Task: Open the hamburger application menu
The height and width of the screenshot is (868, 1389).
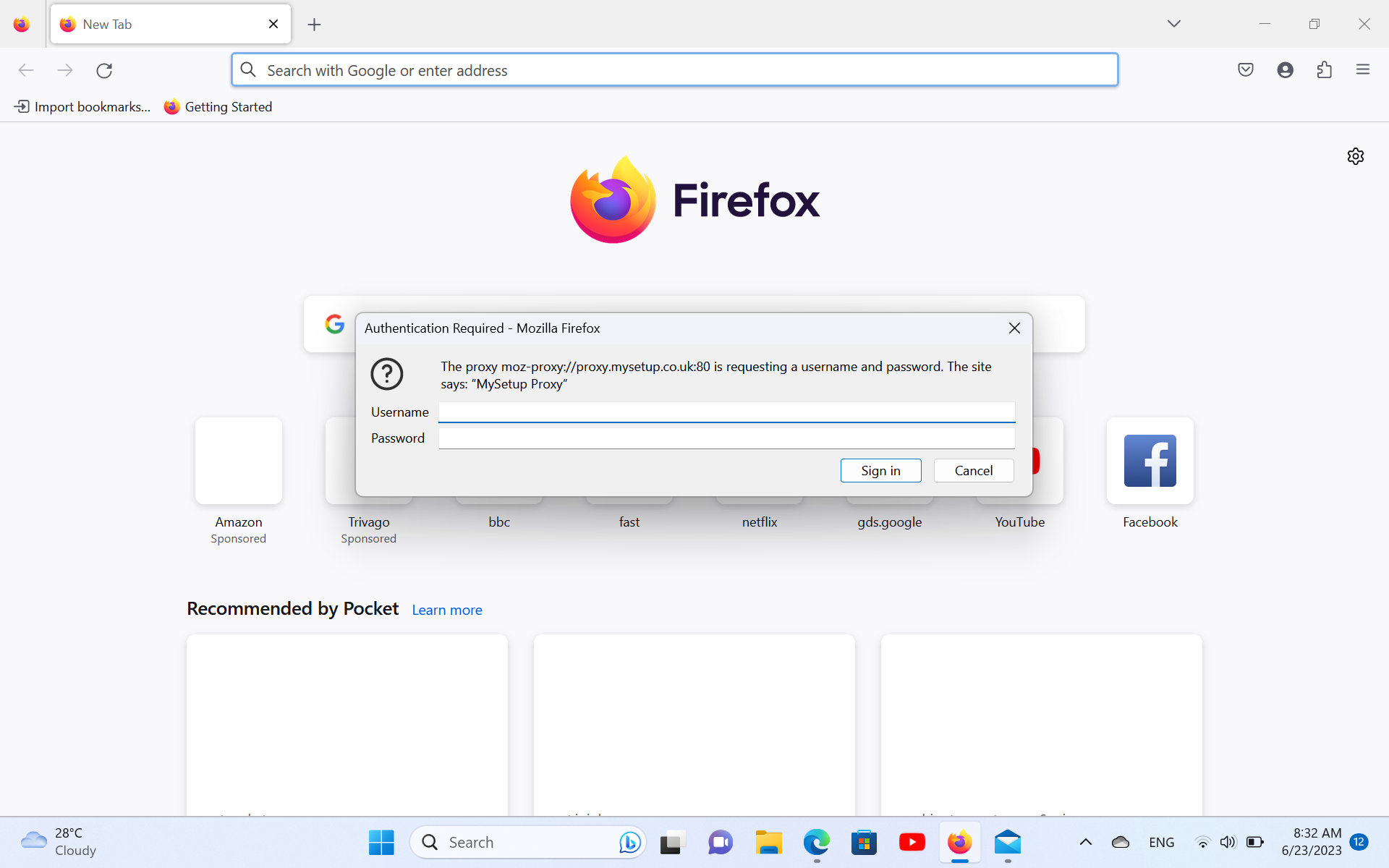Action: 1363,70
